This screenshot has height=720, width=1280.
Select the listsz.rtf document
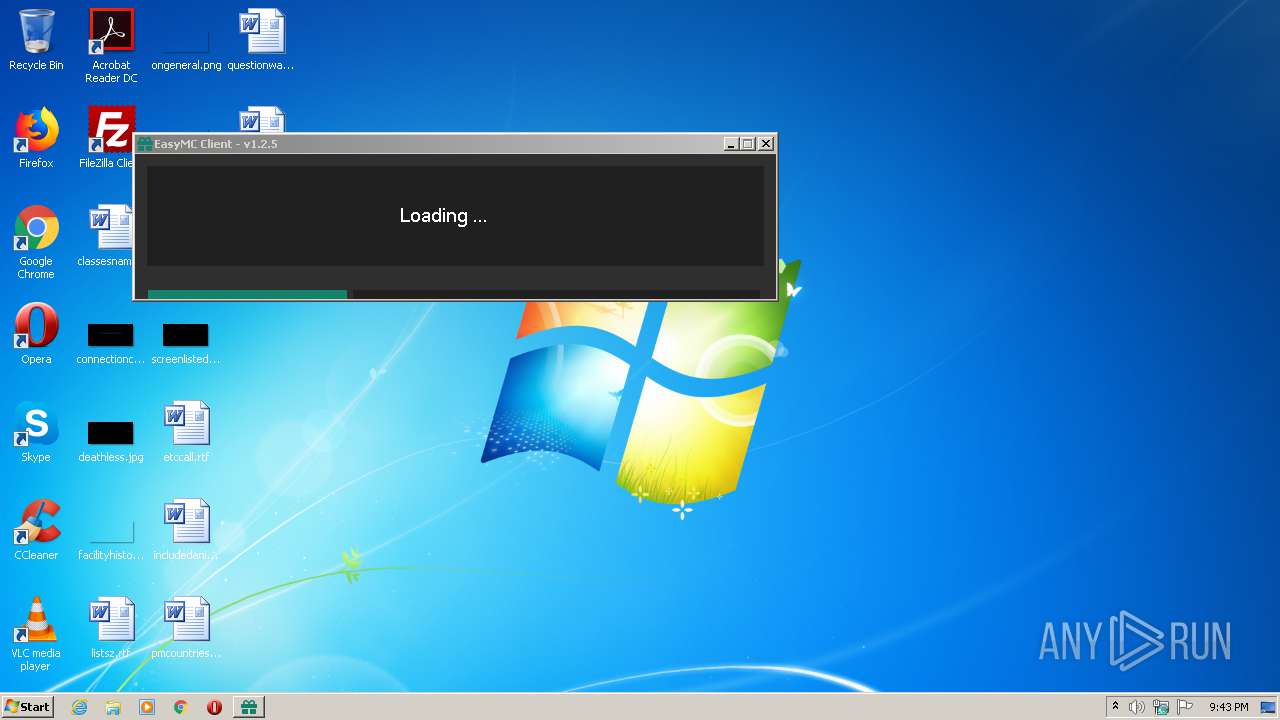[111, 628]
